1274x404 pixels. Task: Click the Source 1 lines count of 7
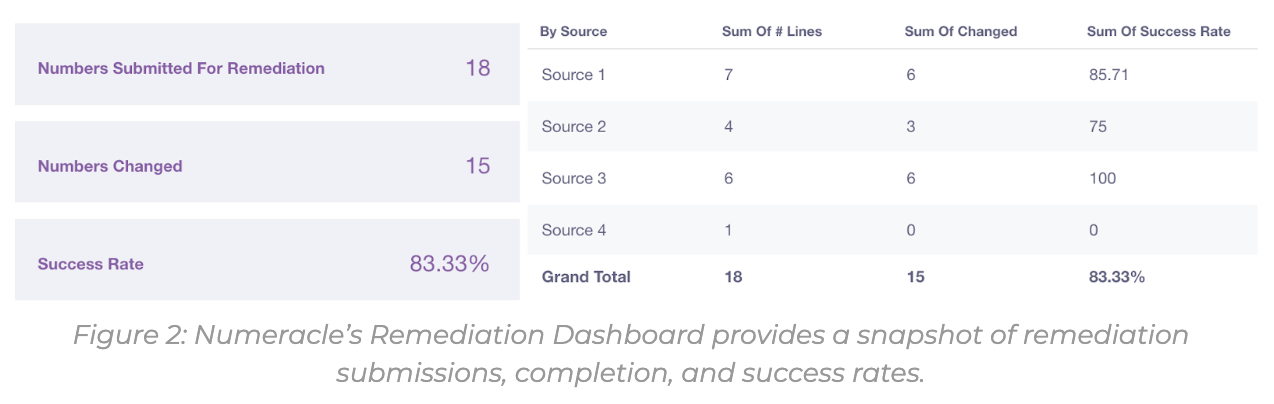727,75
